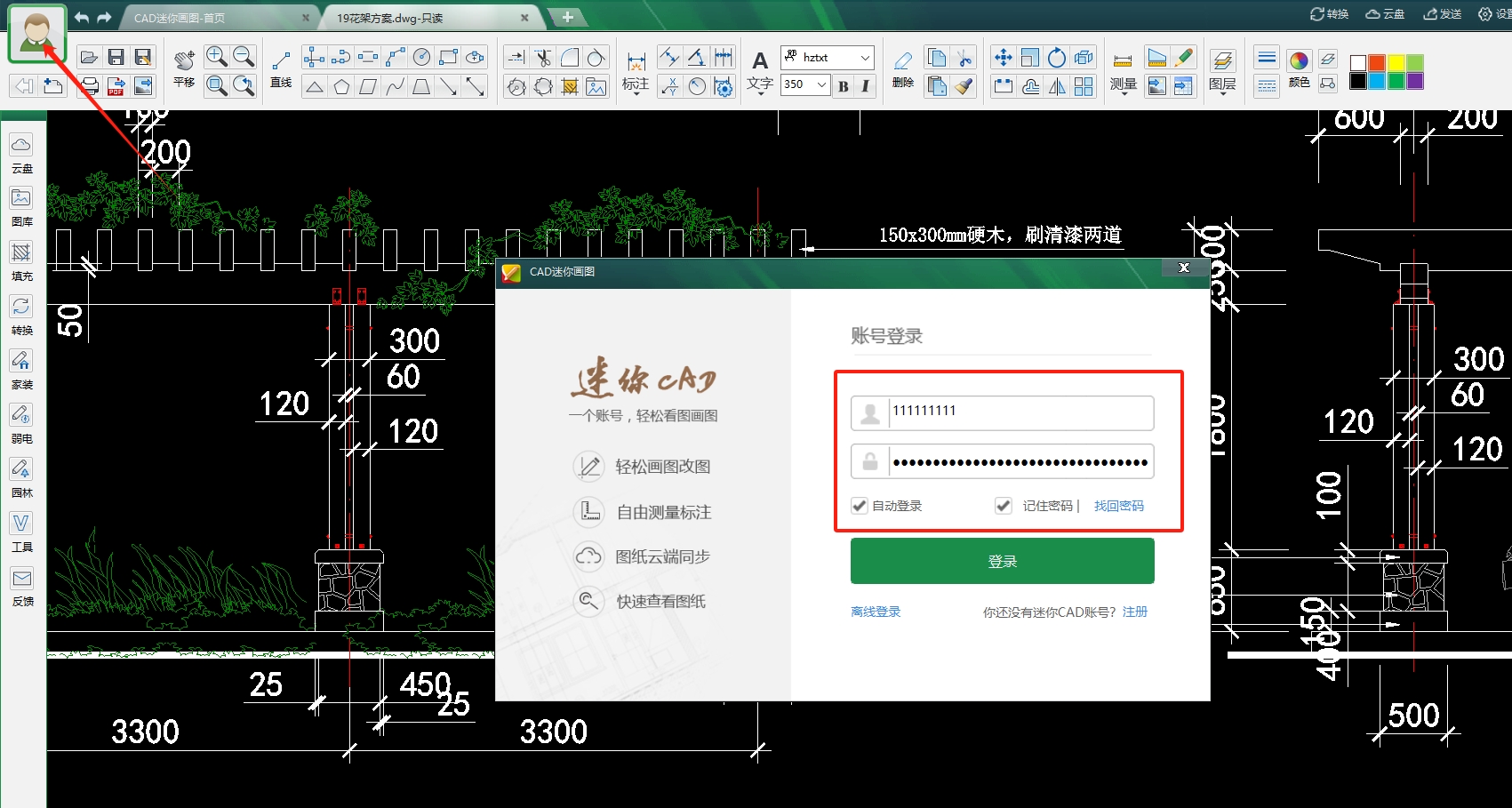Click the 注册 register link
Image resolution: width=1512 pixels, height=808 pixels.
tap(1135, 612)
